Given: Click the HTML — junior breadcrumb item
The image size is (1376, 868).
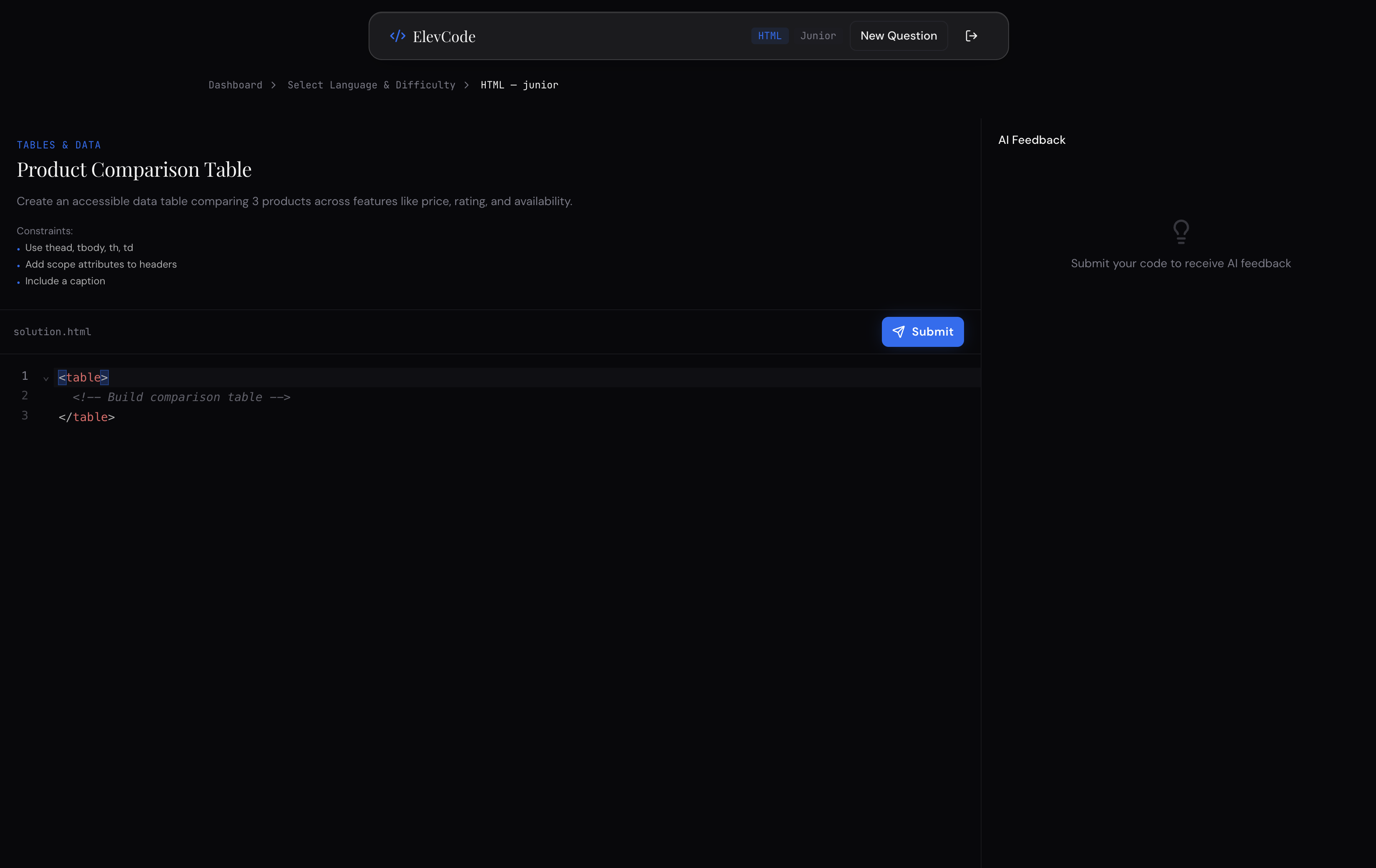Looking at the screenshot, I should (519, 85).
